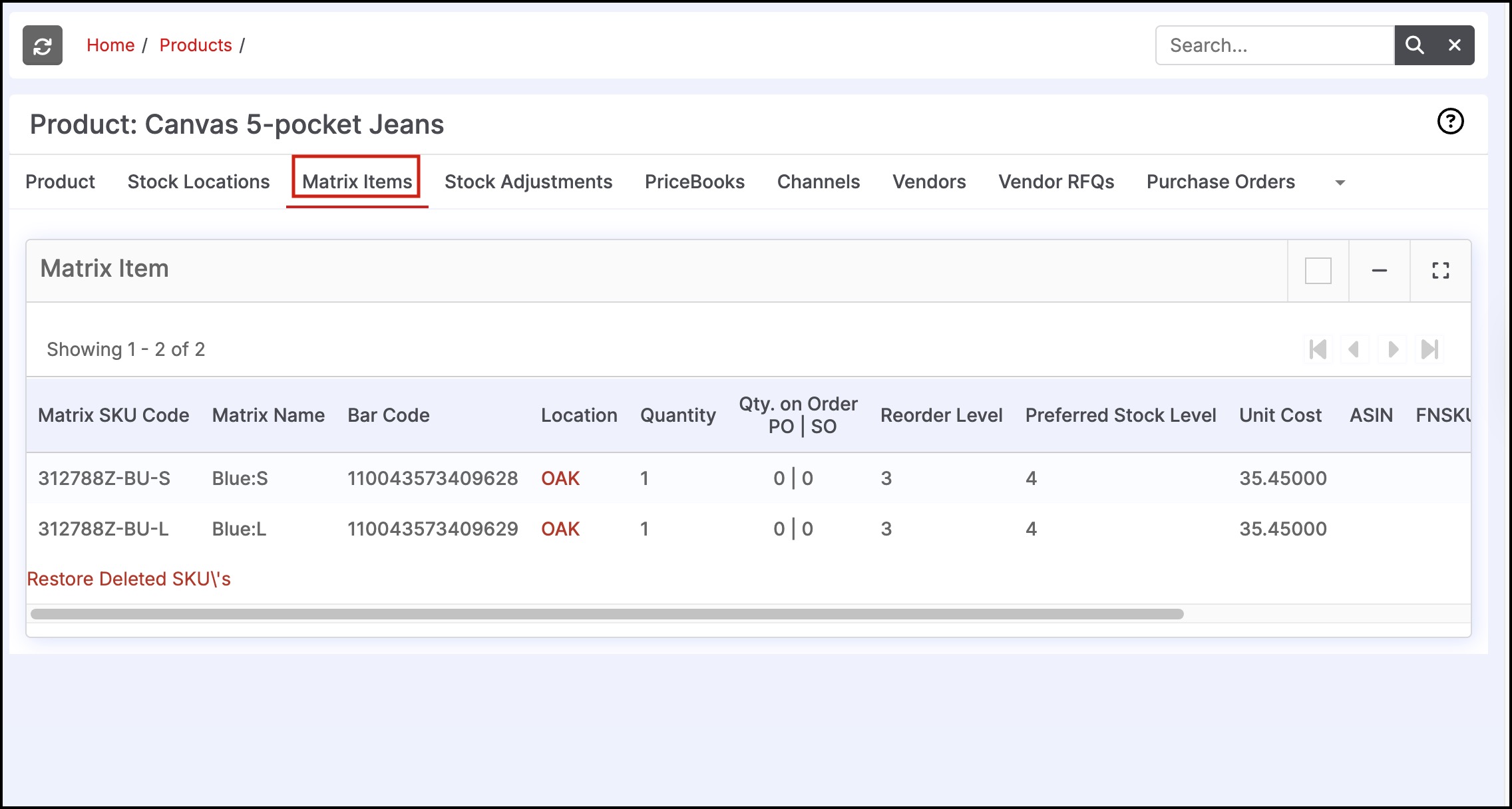Image resolution: width=1512 pixels, height=809 pixels.
Task: Open the Vendor RFQs tab
Action: pyautogui.click(x=1056, y=182)
